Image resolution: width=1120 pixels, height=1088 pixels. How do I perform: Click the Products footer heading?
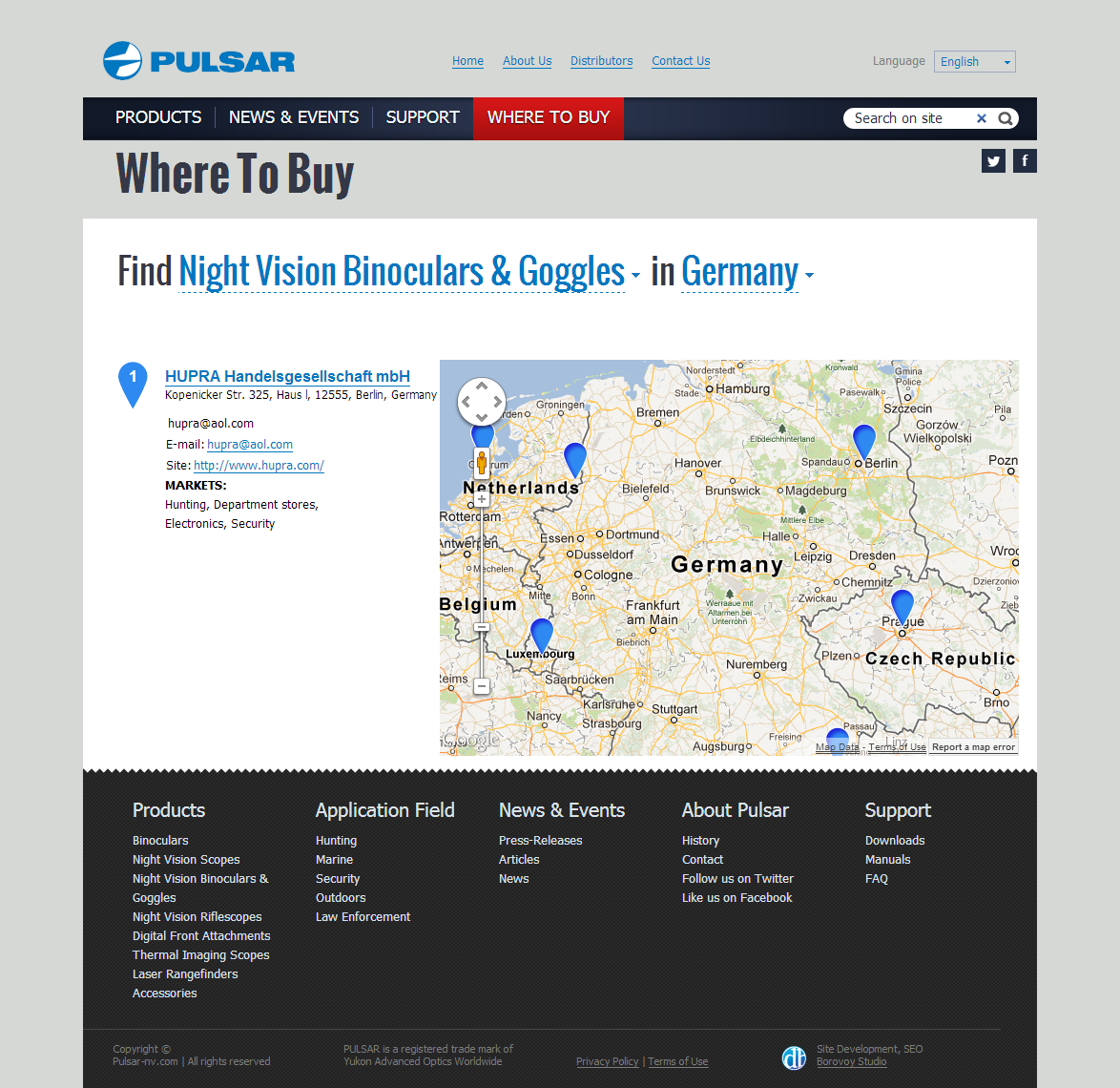(x=169, y=810)
